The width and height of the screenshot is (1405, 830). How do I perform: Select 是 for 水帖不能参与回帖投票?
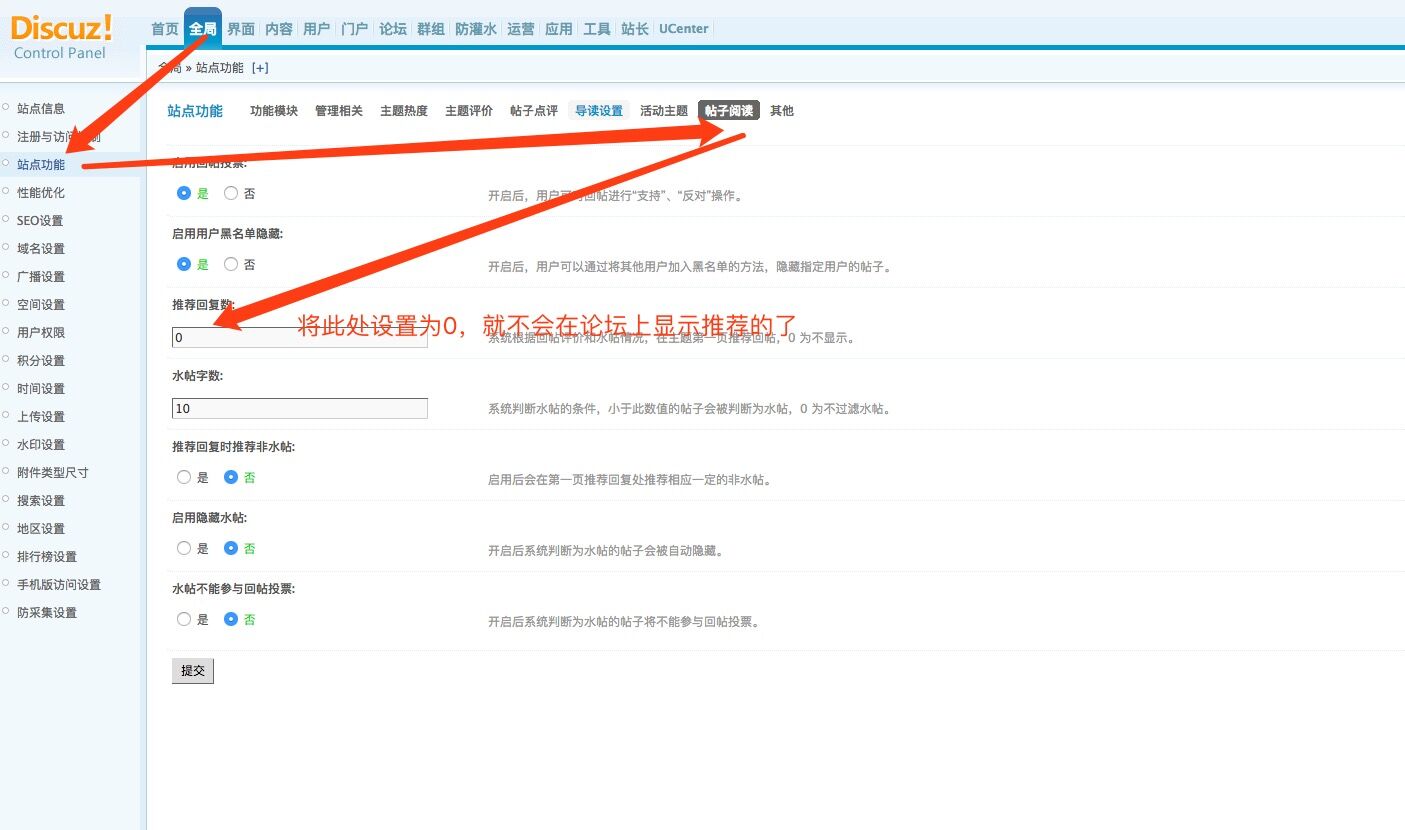click(x=184, y=620)
